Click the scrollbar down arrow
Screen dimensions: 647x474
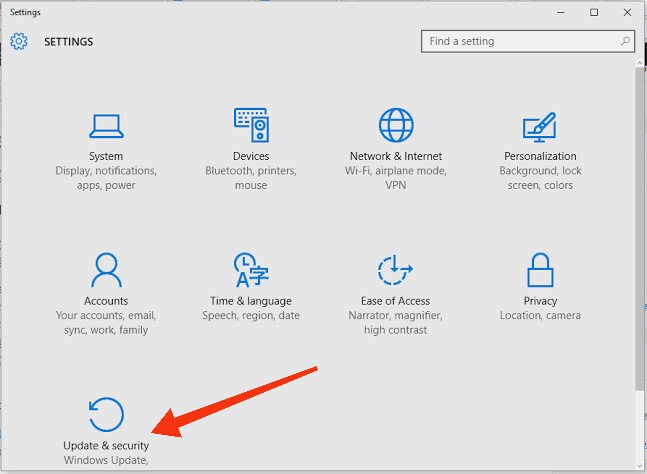(x=639, y=466)
